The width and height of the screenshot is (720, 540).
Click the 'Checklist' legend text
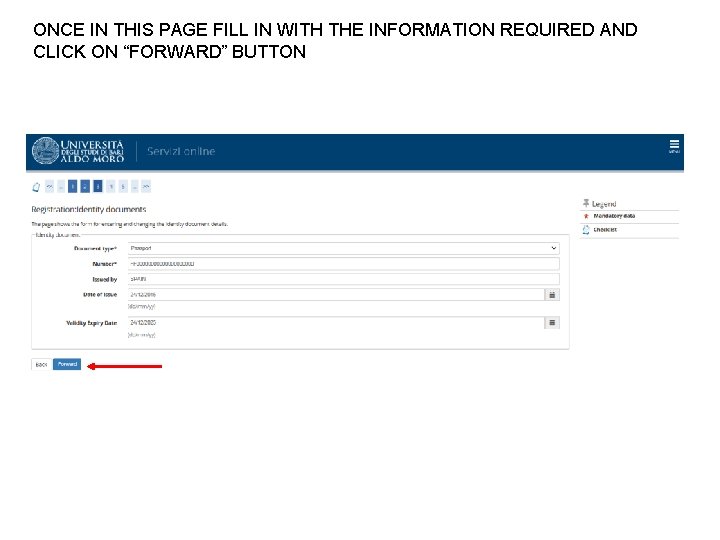coord(605,230)
